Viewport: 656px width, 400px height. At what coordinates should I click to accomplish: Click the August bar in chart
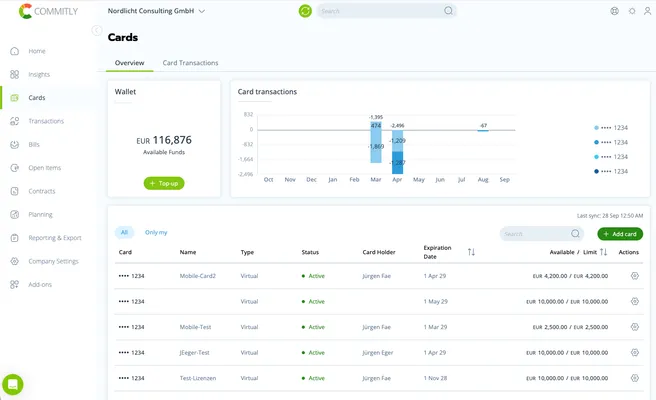pos(483,131)
